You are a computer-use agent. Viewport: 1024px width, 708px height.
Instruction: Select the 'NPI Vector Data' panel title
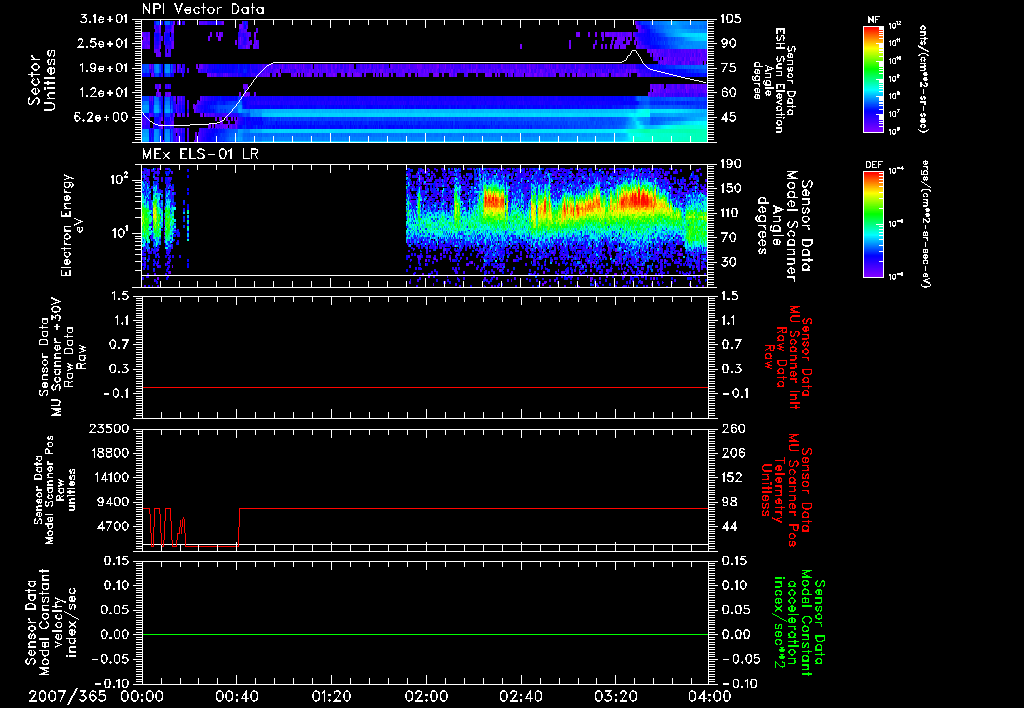[x=203, y=9]
